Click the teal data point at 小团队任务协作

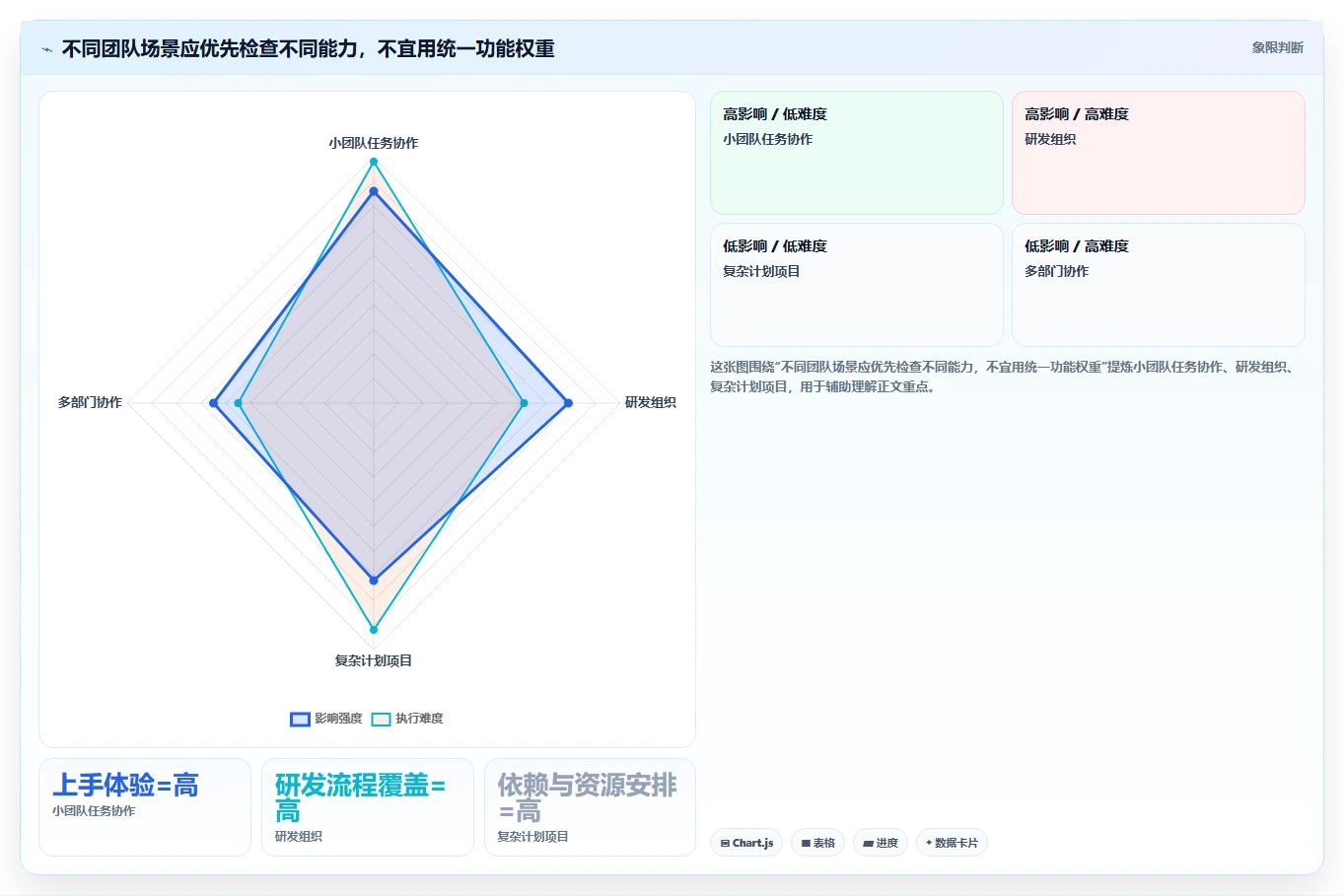(x=374, y=162)
